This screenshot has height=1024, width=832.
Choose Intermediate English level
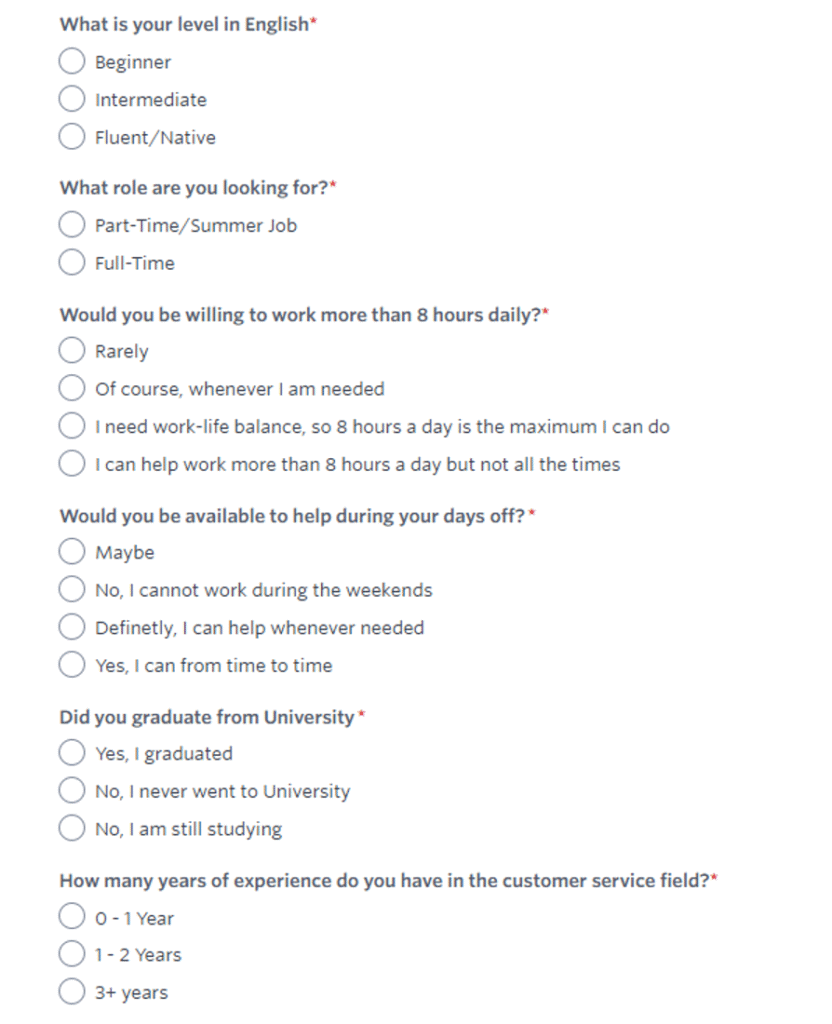tap(72, 99)
